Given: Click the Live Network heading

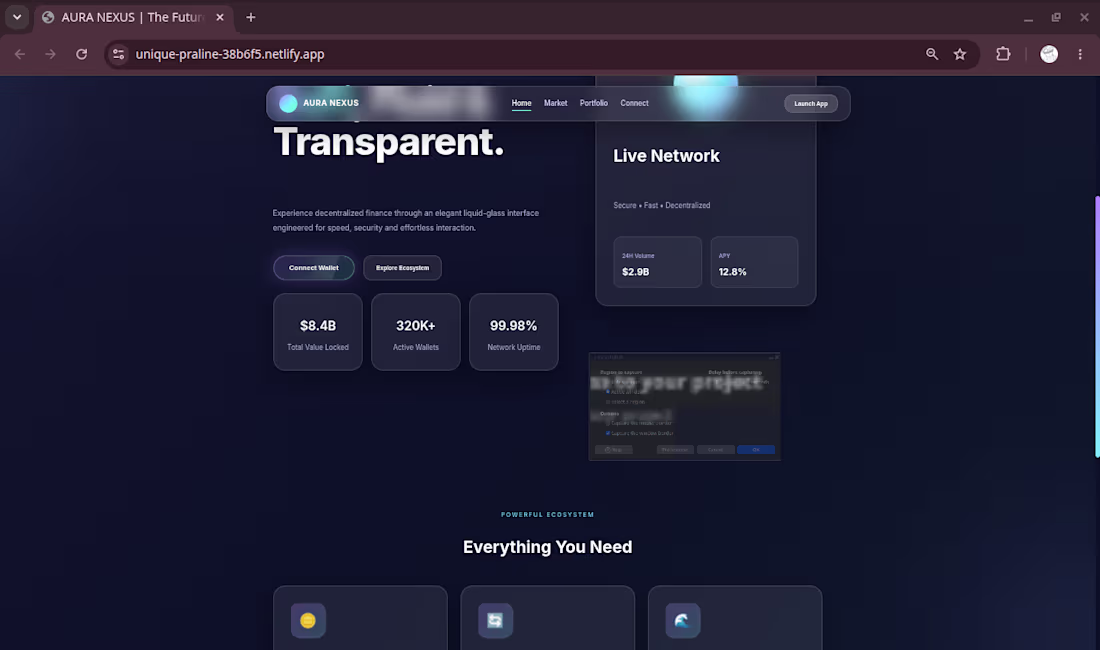Looking at the screenshot, I should pyautogui.click(x=666, y=156).
